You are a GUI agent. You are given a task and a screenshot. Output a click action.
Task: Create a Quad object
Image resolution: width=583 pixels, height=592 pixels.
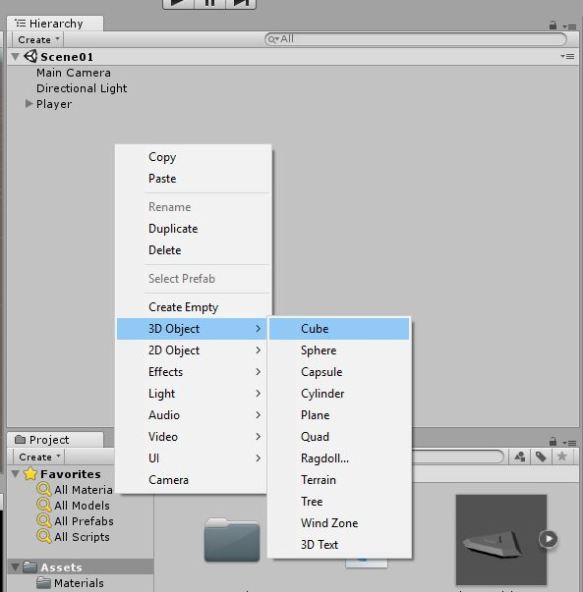tap(339, 437)
